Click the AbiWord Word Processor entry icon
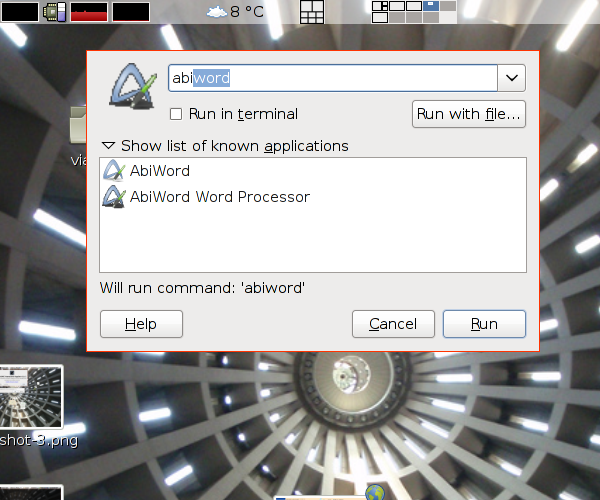 coord(113,197)
